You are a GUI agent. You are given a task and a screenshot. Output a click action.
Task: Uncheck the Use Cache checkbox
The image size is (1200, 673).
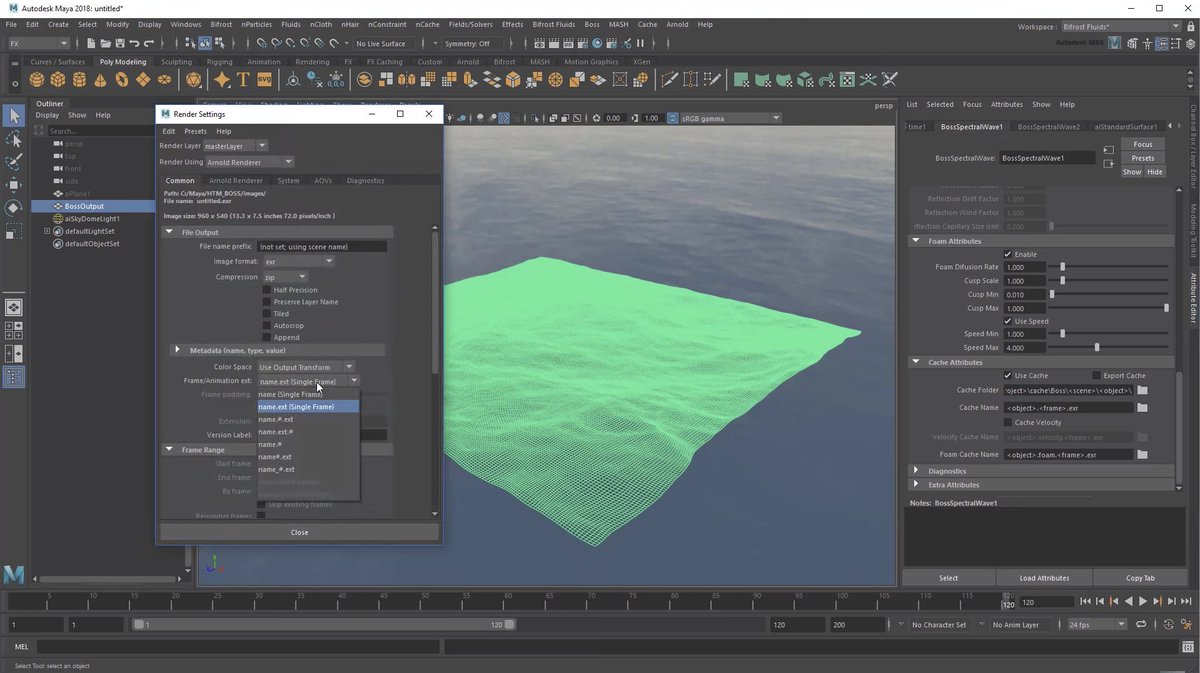tap(1008, 376)
